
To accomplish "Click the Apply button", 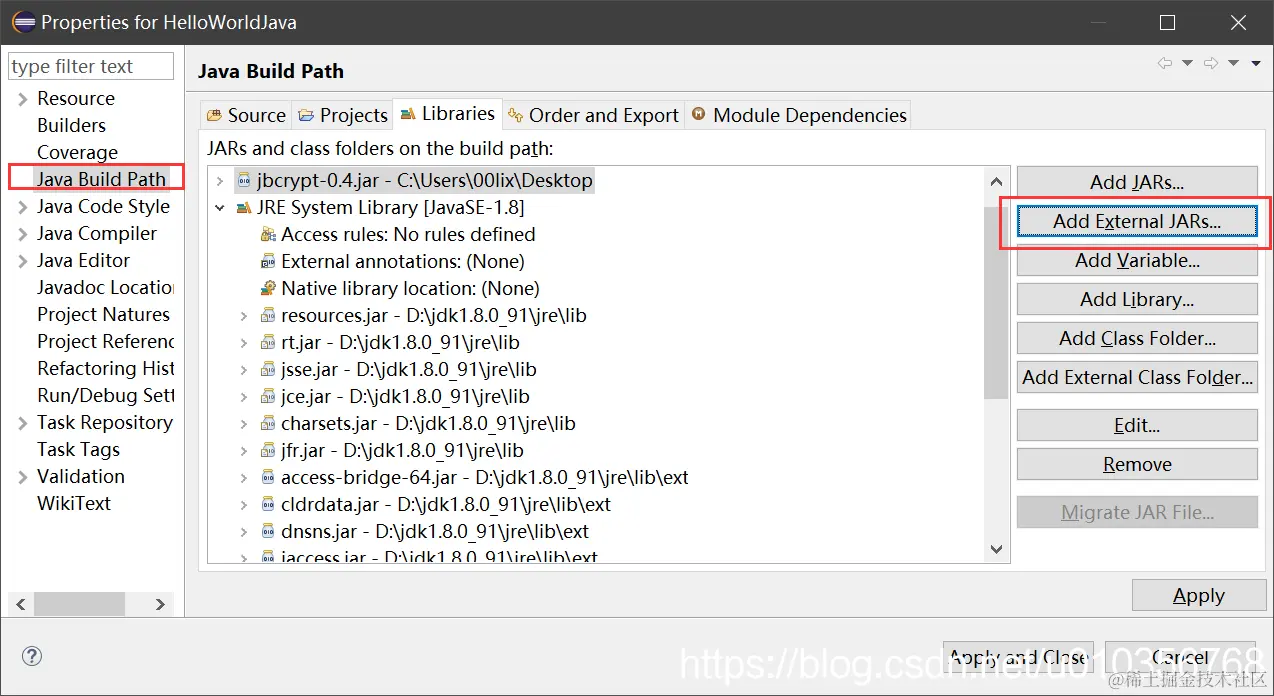I will pos(1198,596).
